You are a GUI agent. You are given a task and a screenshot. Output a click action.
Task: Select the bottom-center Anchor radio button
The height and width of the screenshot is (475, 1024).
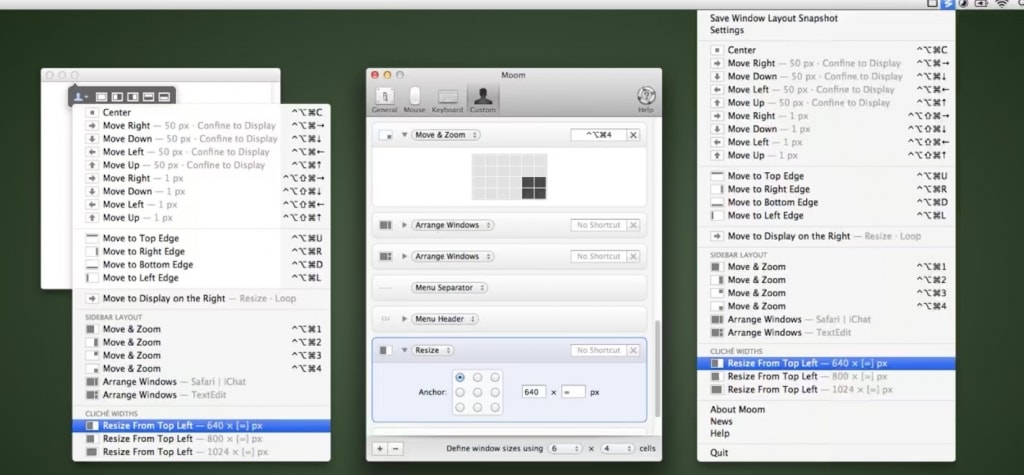point(477,407)
